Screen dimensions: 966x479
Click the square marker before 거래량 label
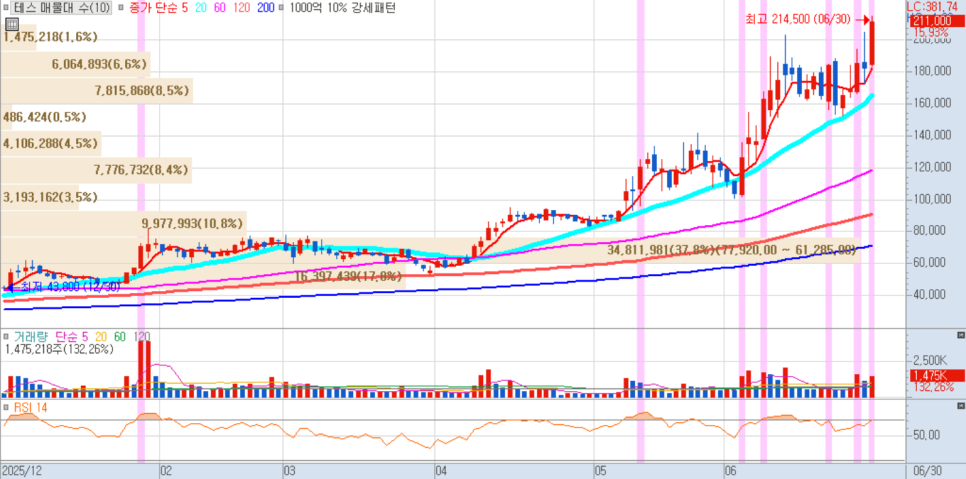click(6, 337)
